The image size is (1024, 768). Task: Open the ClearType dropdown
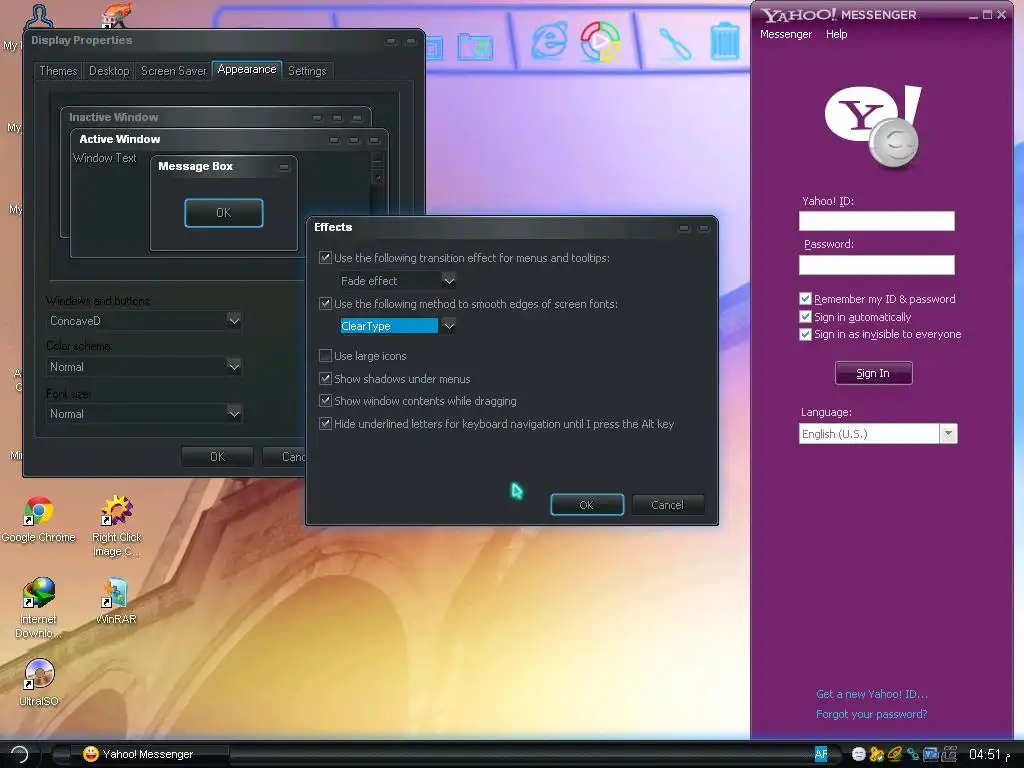coord(449,325)
